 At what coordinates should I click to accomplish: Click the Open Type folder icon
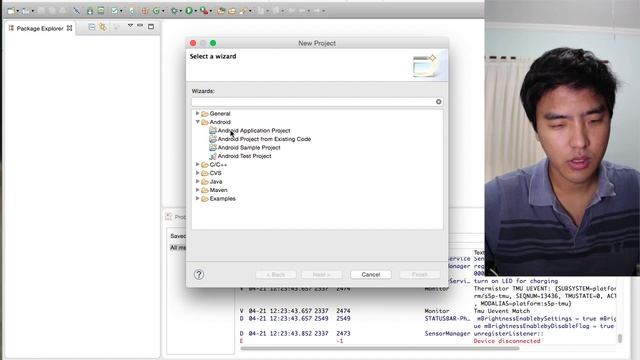221,11
